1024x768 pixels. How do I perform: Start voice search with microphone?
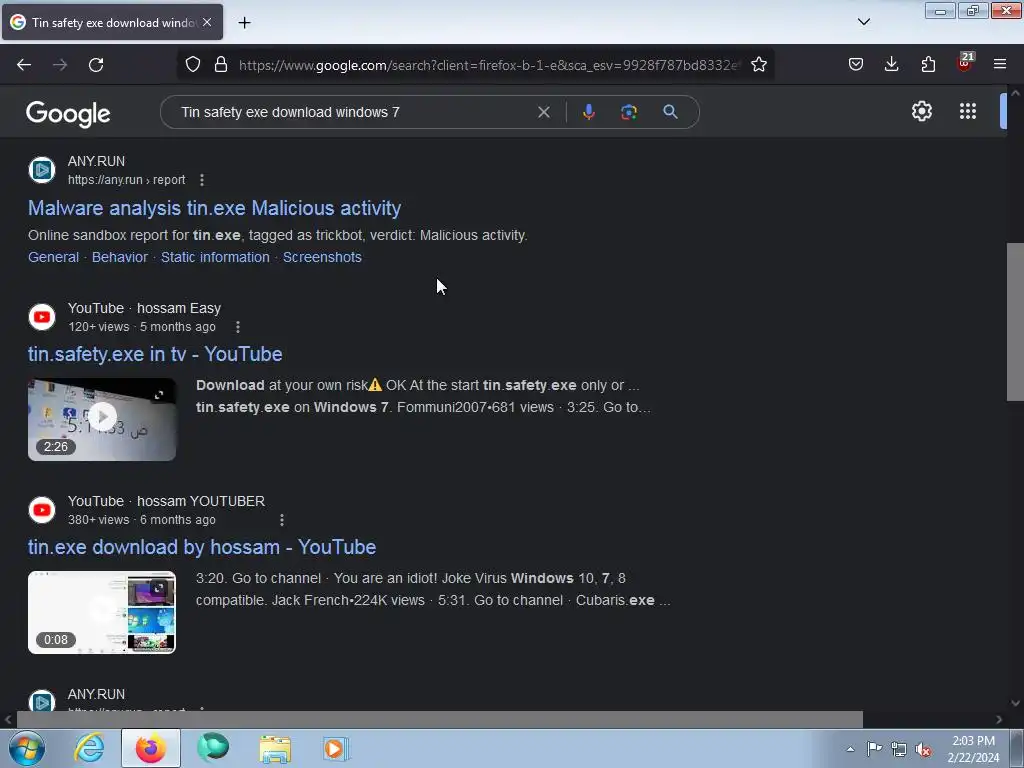click(x=588, y=112)
